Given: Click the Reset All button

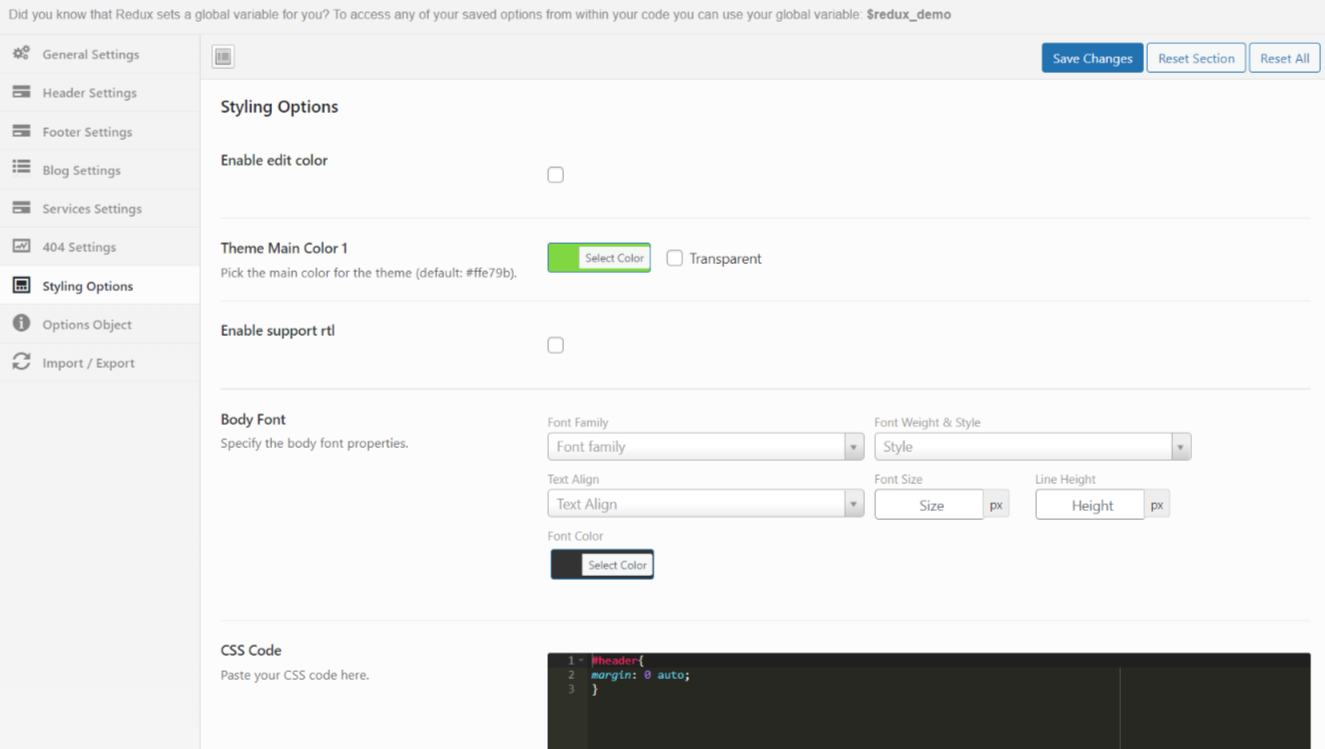Looking at the screenshot, I should point(1284,58).
